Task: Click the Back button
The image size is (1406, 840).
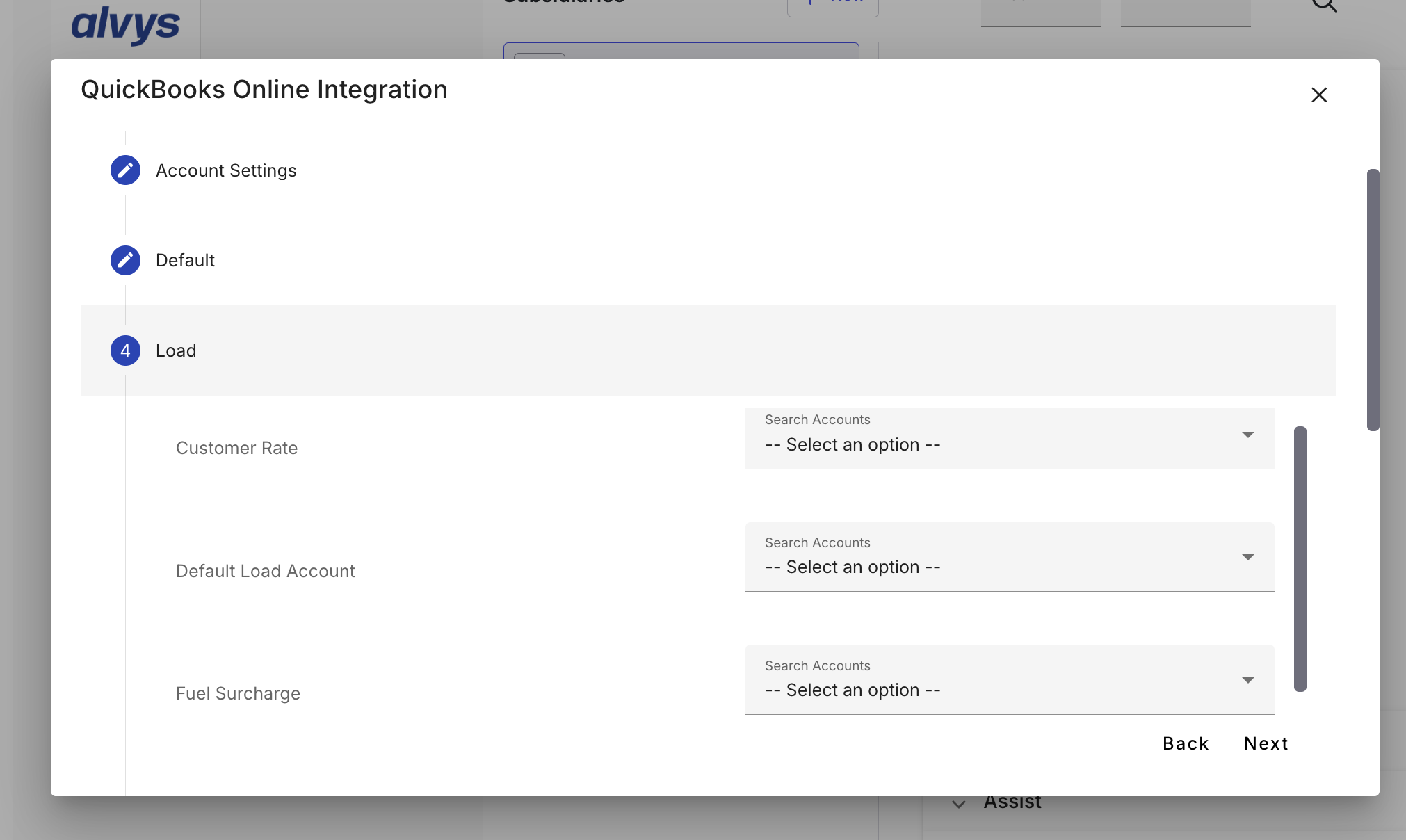Action: [x=1186, y=743]
